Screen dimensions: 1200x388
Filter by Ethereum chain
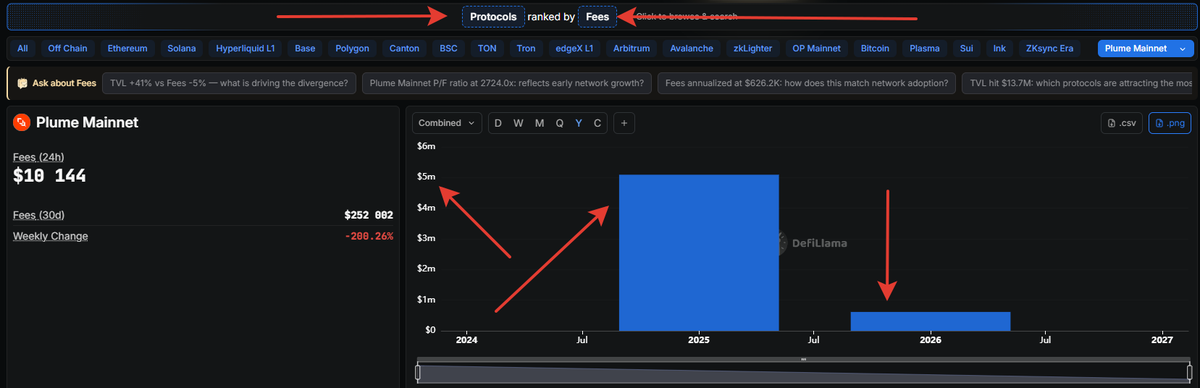pos(128,48)
